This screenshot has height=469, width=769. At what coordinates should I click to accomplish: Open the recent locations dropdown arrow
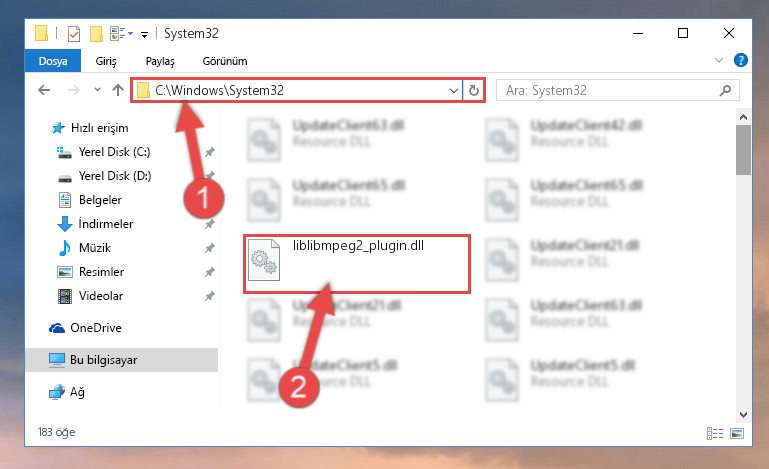[97, 90]
